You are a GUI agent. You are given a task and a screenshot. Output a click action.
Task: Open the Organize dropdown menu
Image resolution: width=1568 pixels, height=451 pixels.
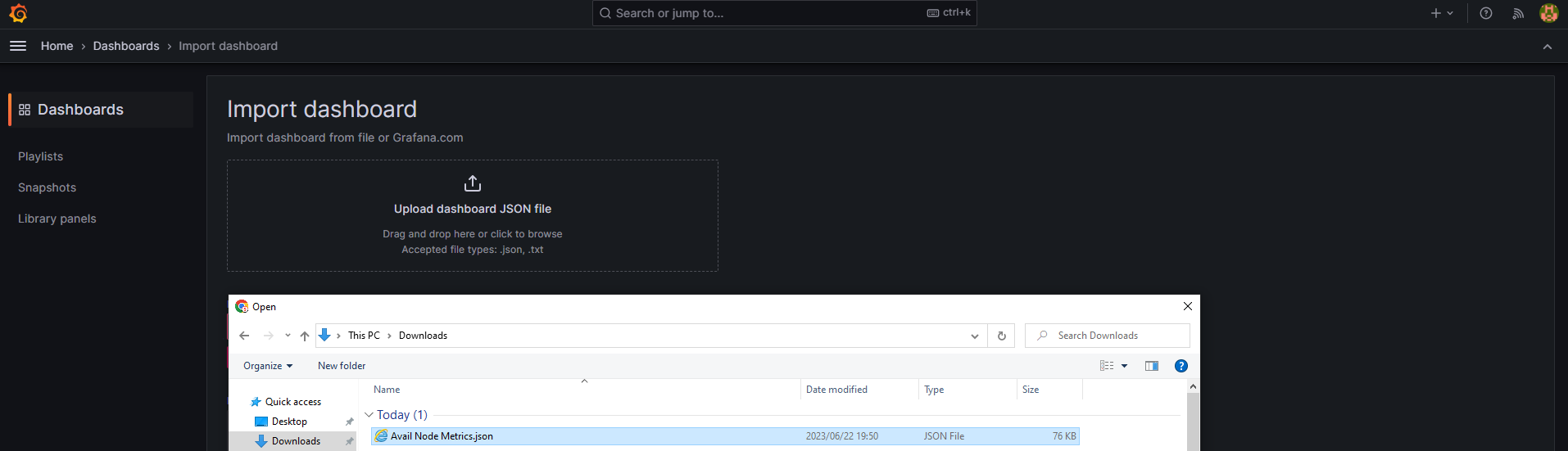267,366
